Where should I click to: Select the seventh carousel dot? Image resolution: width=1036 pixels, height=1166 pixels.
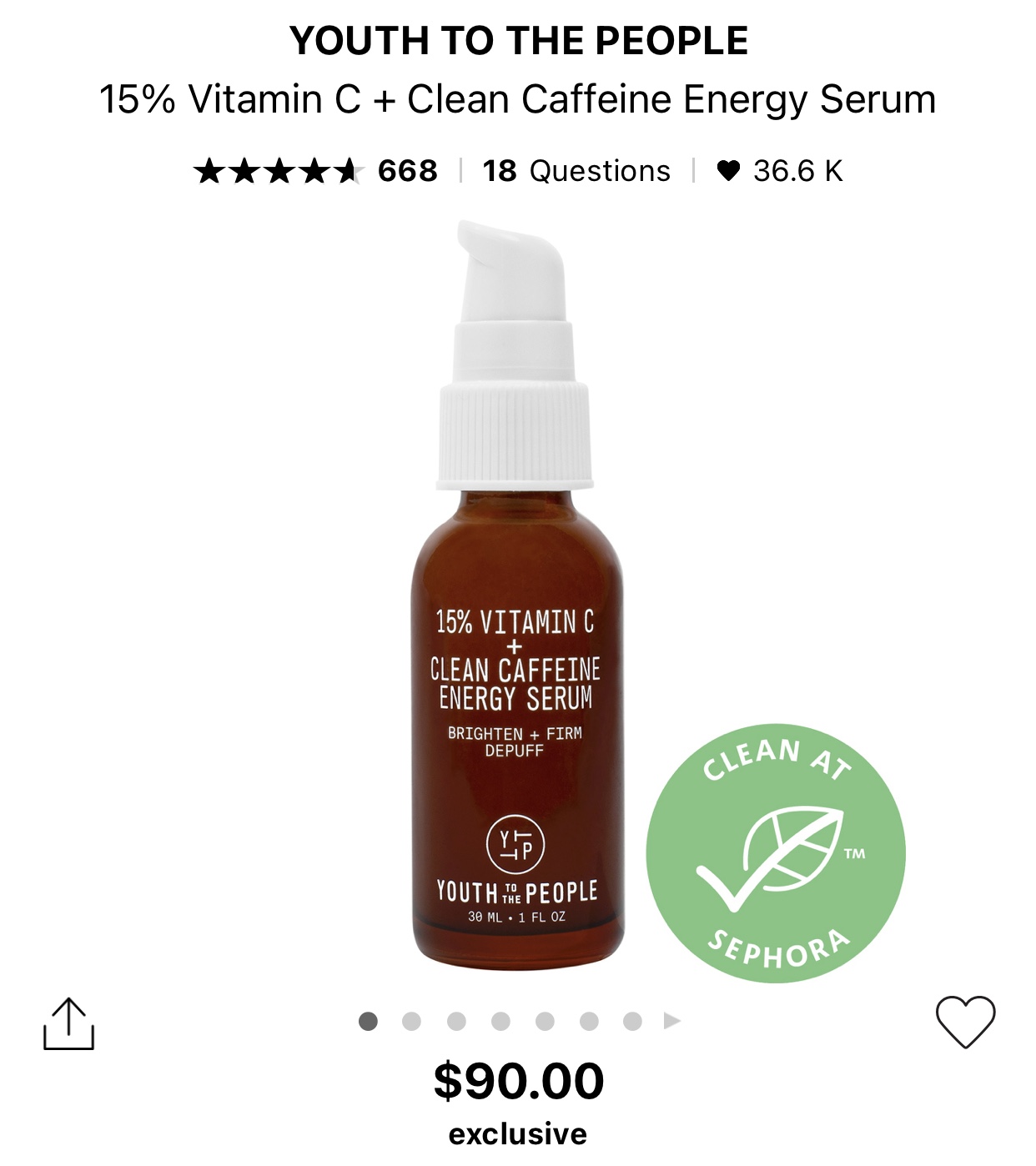click(x=632, y=1021)
